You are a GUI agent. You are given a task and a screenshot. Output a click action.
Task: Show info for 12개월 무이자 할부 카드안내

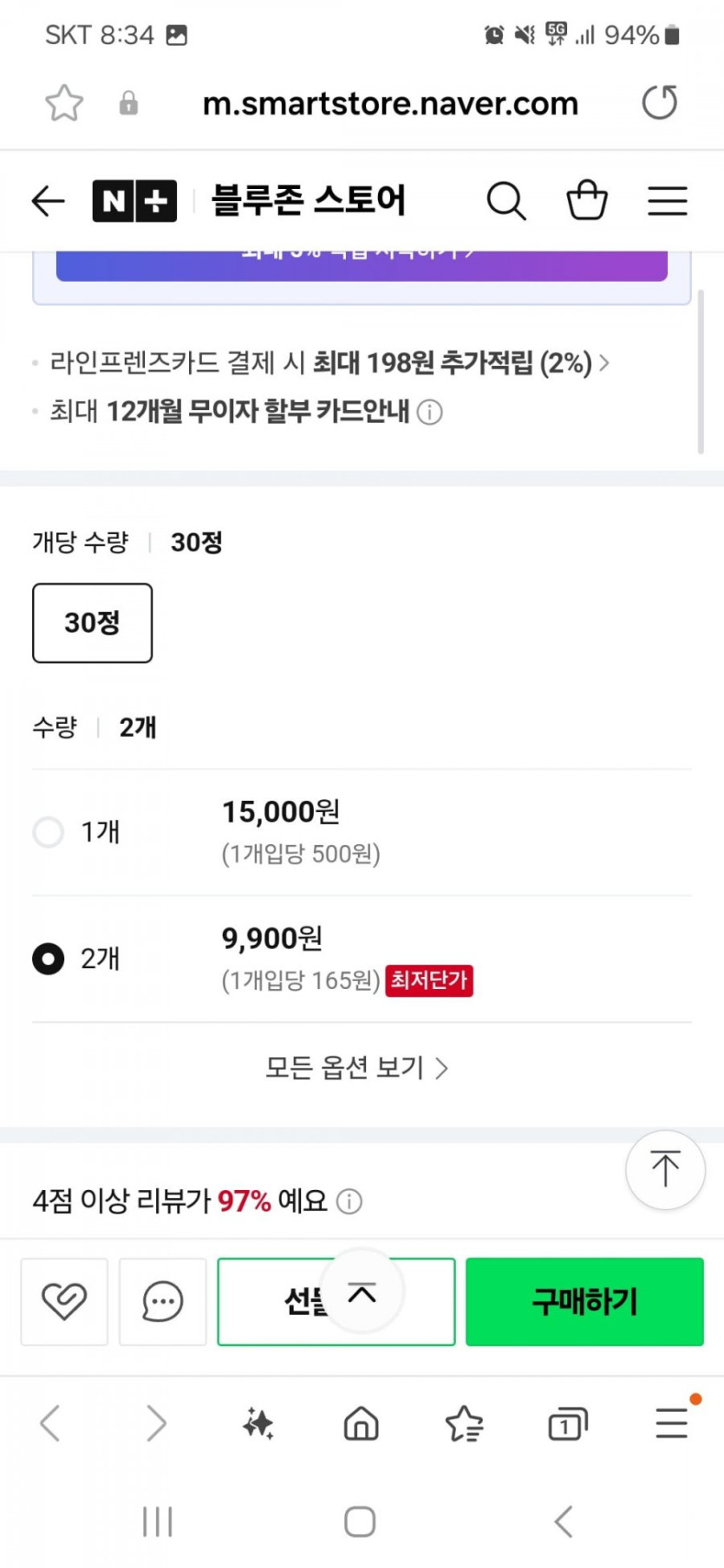point(429,412)
